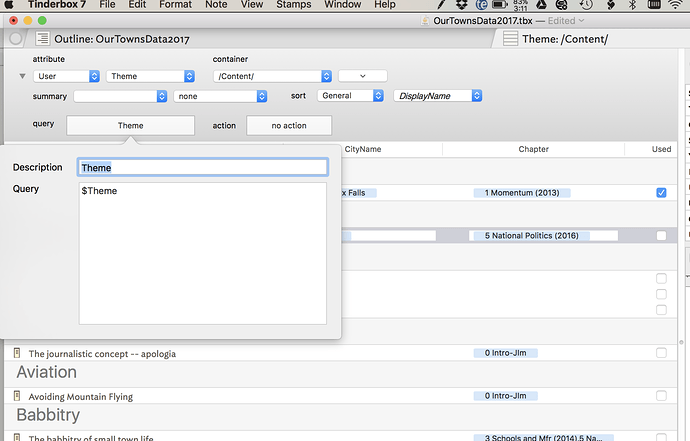Open the /Content/ container dropdown
The image size is (690, 441).
[x=272, y=76]
